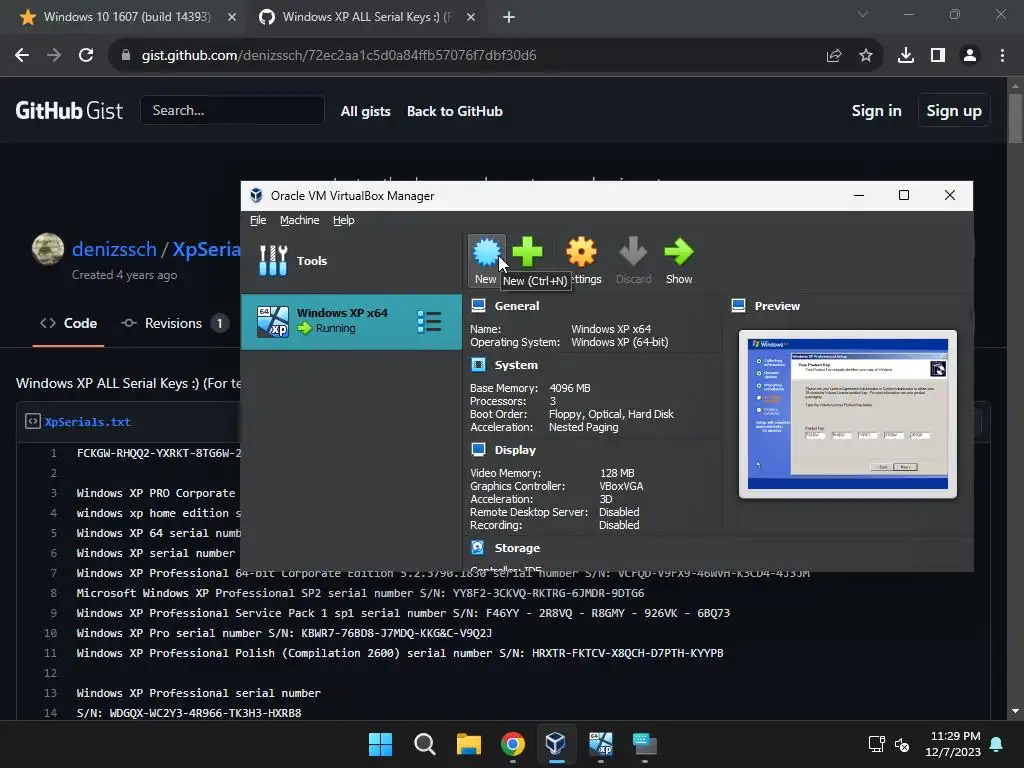Click the muted volume tray icon
This screenshot has height=768, width=1024.
(x=902, y=744)
